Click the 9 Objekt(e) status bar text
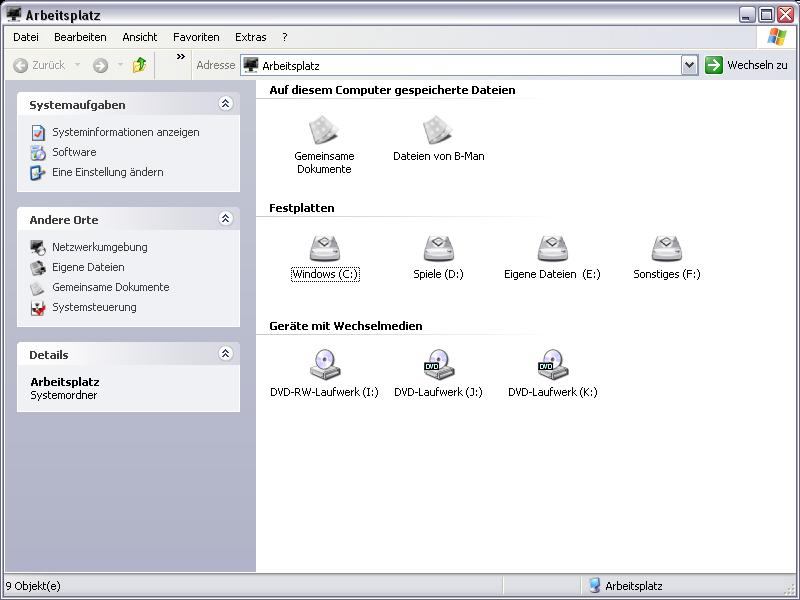This screenshot has height=600, width=800. 33,586
